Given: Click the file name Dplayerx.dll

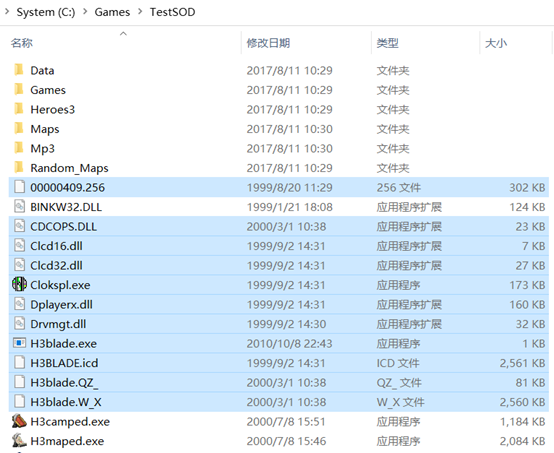Looking at the screenshot, I should tap(61, 305).
